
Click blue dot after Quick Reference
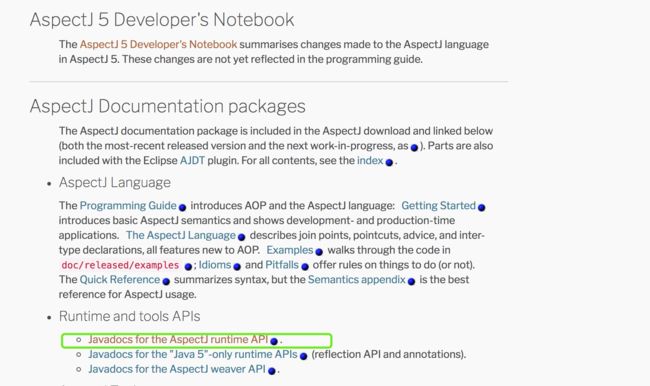click(x=166, y=282)
